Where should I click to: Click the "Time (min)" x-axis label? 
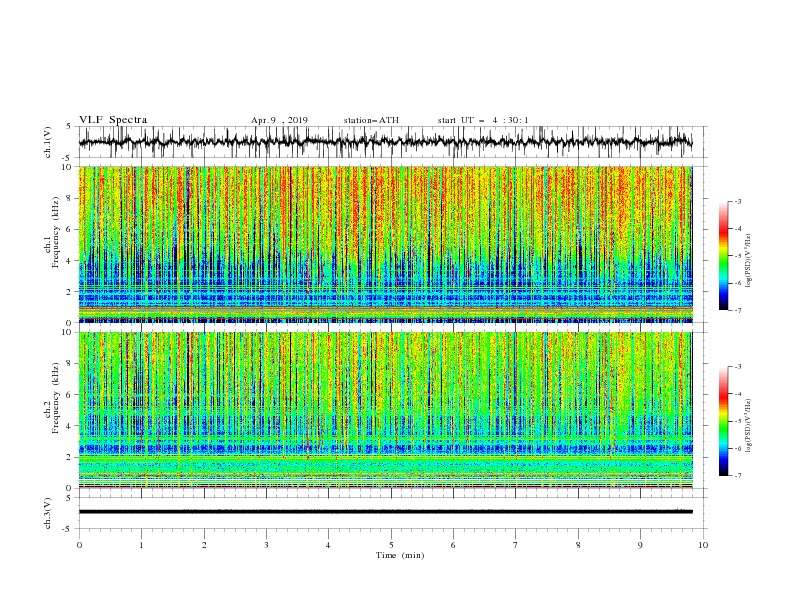[x=400, y=555]
